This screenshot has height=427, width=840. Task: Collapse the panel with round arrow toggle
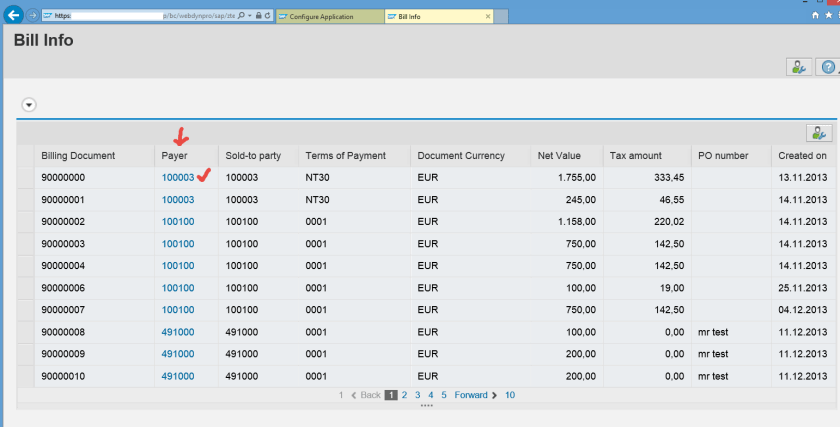pyautogui.click(x=29, y=104)
